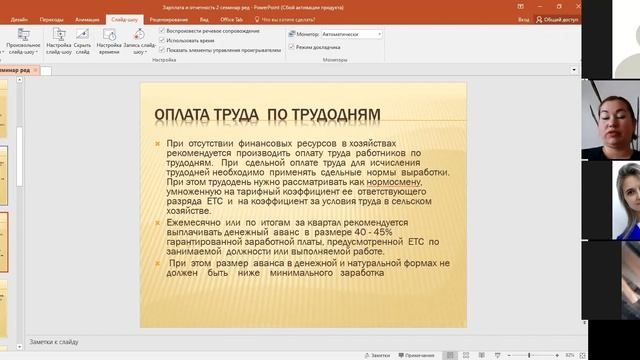Open the Custom Slide Show (Произвольное слайд-шоу) button
Viewport: 640px width, 360px height.
point(23,41)
